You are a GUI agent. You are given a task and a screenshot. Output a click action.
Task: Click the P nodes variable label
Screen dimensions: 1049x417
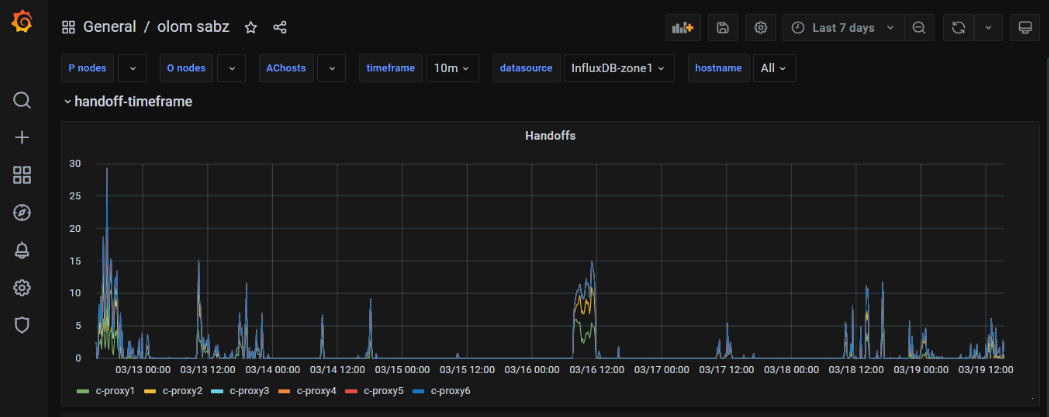pyautogui.click(x=88, y=68)
